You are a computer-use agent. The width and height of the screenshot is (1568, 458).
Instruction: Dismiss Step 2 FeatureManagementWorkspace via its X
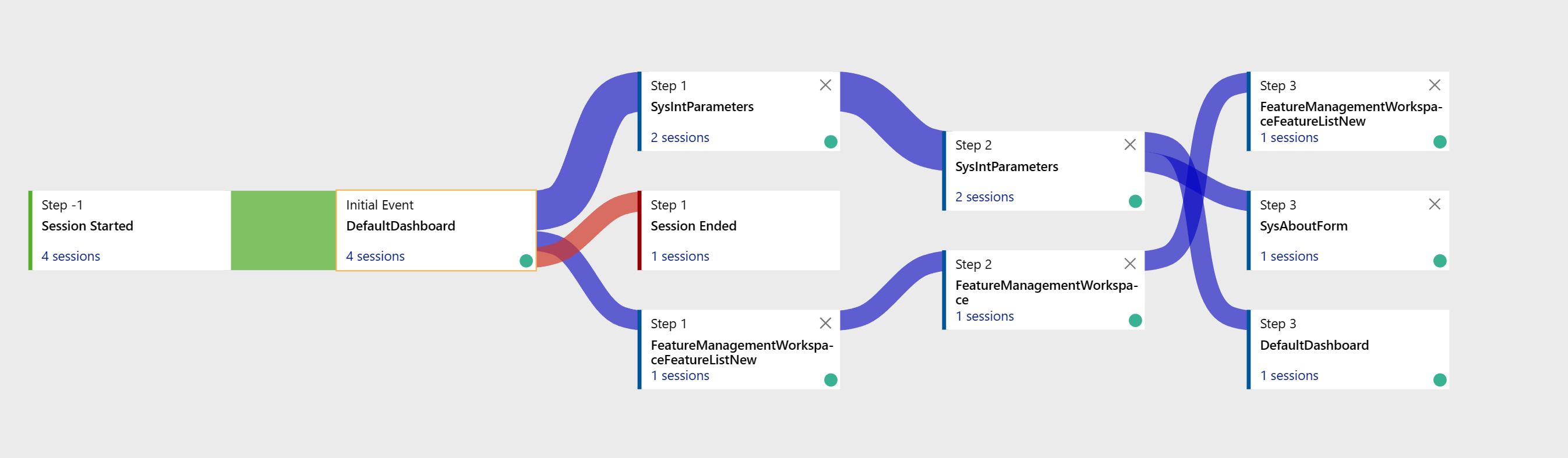[x=1130, y=264]
